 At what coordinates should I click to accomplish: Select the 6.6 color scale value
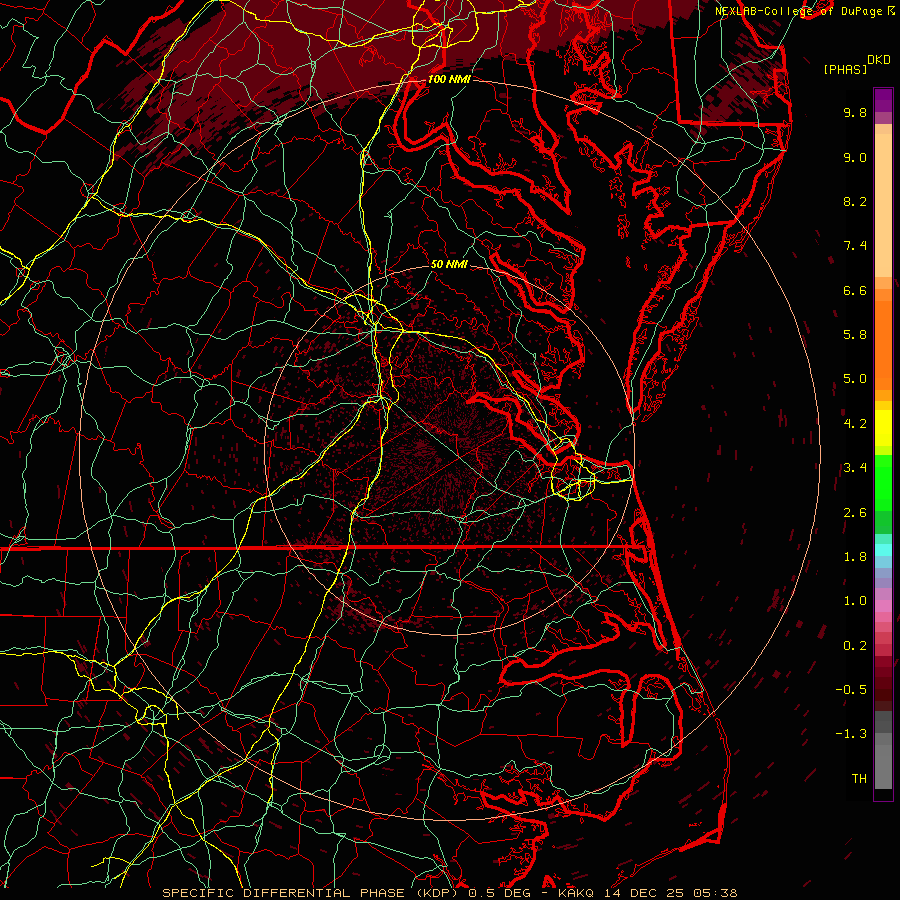(855, 290)
